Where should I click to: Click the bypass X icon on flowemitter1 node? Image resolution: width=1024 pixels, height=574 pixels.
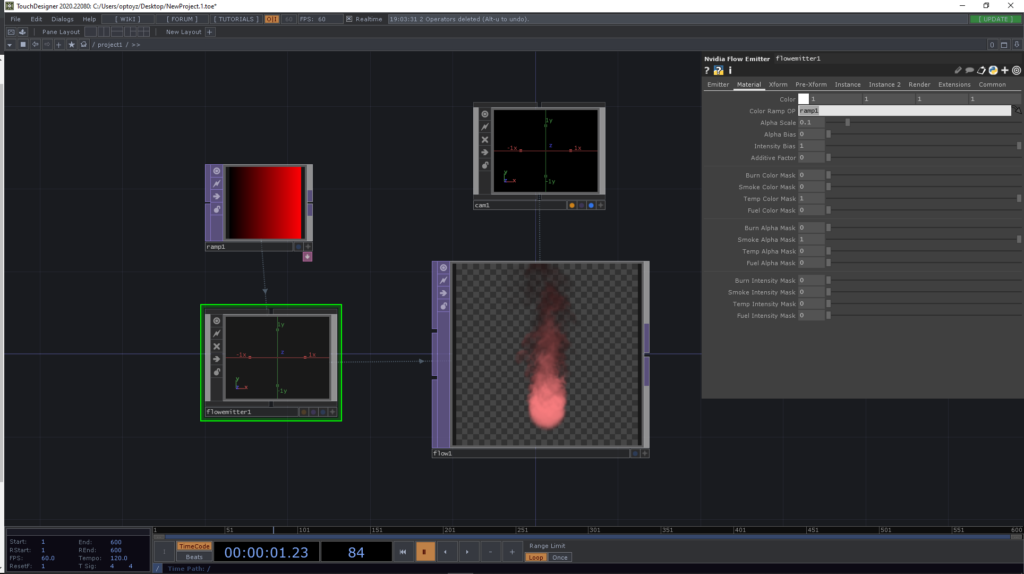tap(216, 346)
